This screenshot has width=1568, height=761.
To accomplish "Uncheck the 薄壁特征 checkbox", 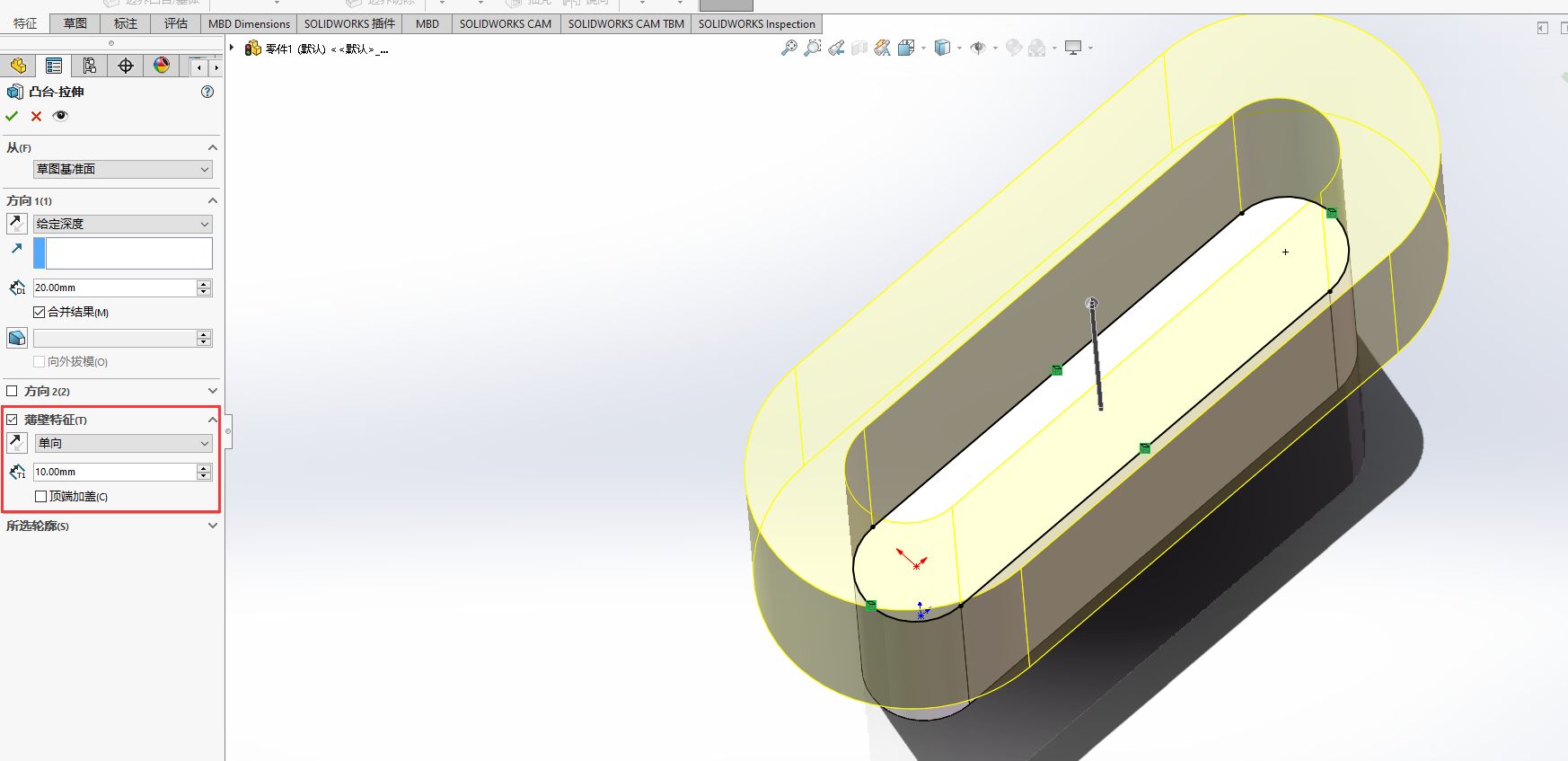I will 12,420.
